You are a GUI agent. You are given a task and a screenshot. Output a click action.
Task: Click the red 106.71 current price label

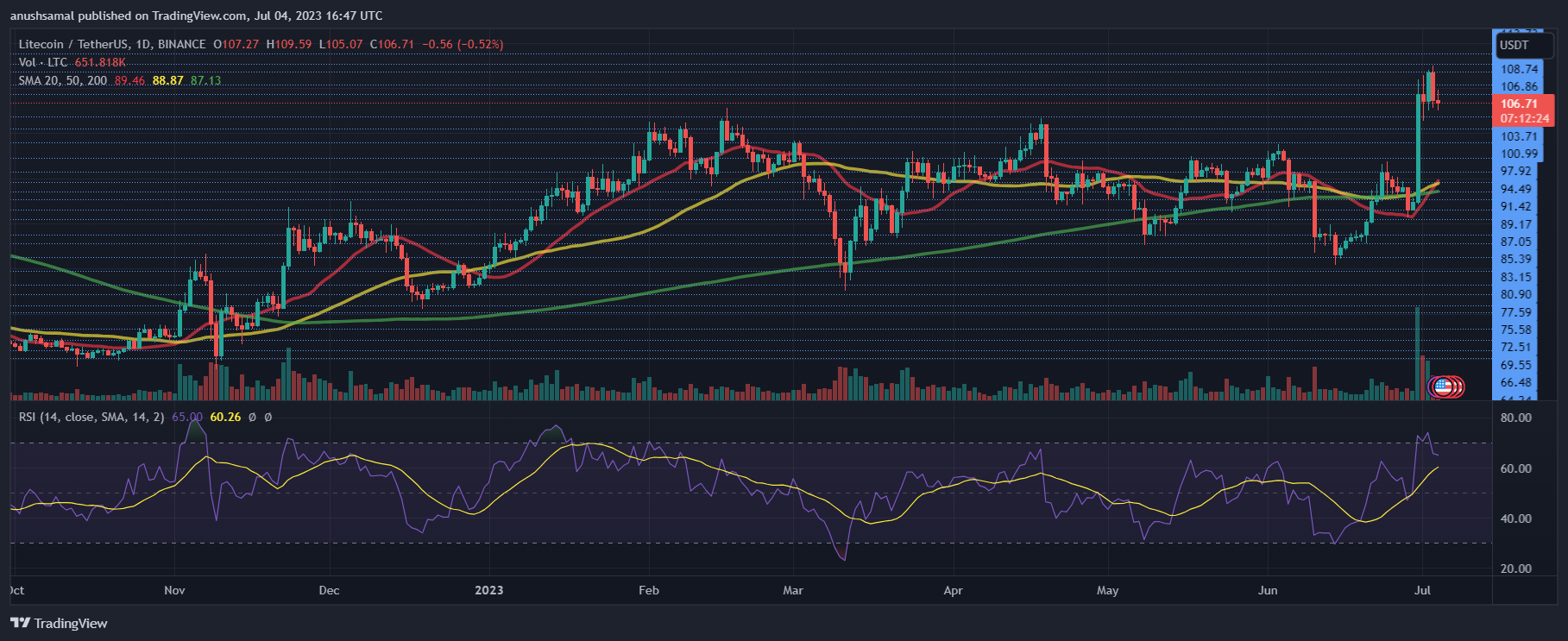pyautogui.click(x=1519, y=104)
